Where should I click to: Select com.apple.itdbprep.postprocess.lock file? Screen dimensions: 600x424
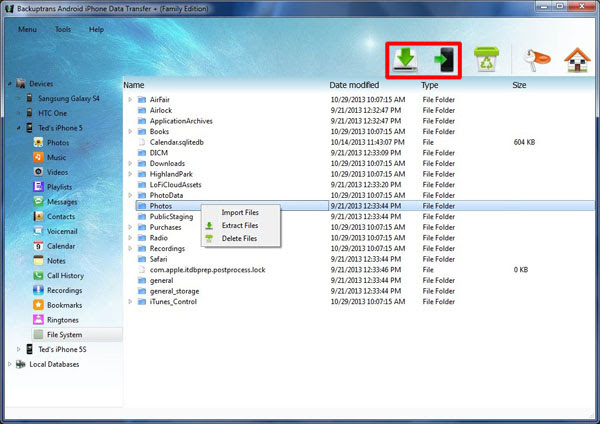pyautogui.click(x=207, y=270)
